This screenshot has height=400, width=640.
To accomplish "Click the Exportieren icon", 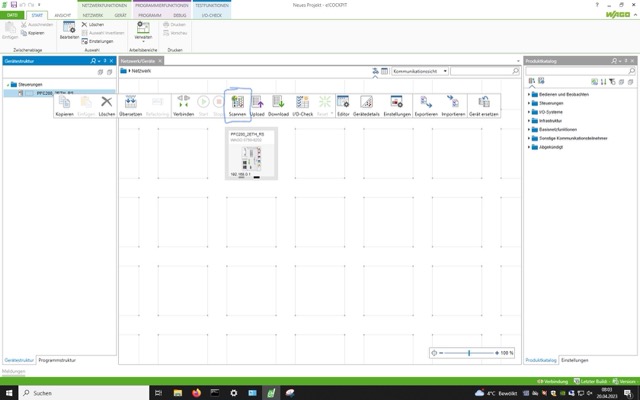I will tap(425, 103).
